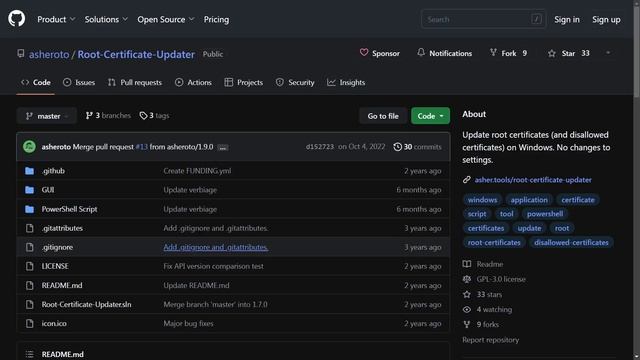Open the GitHub home logo

16,19
